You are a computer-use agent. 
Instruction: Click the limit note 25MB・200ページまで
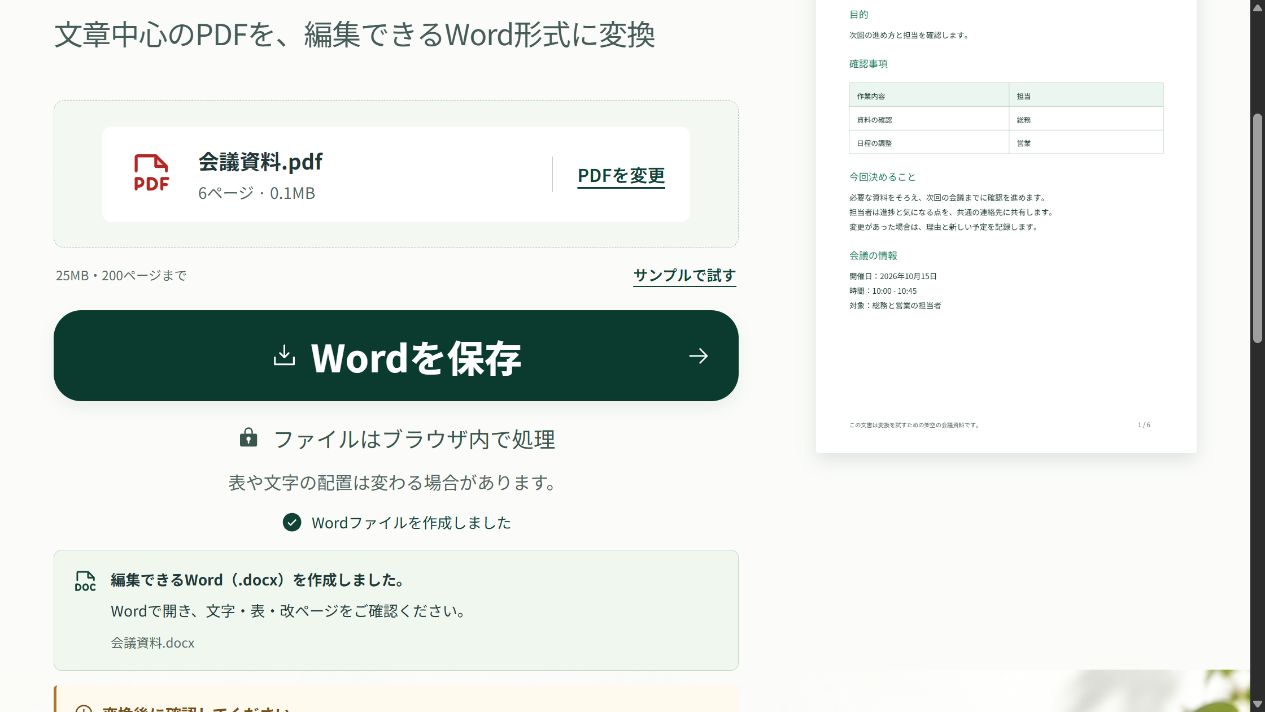pyautogui.click(x=121, y=275)
